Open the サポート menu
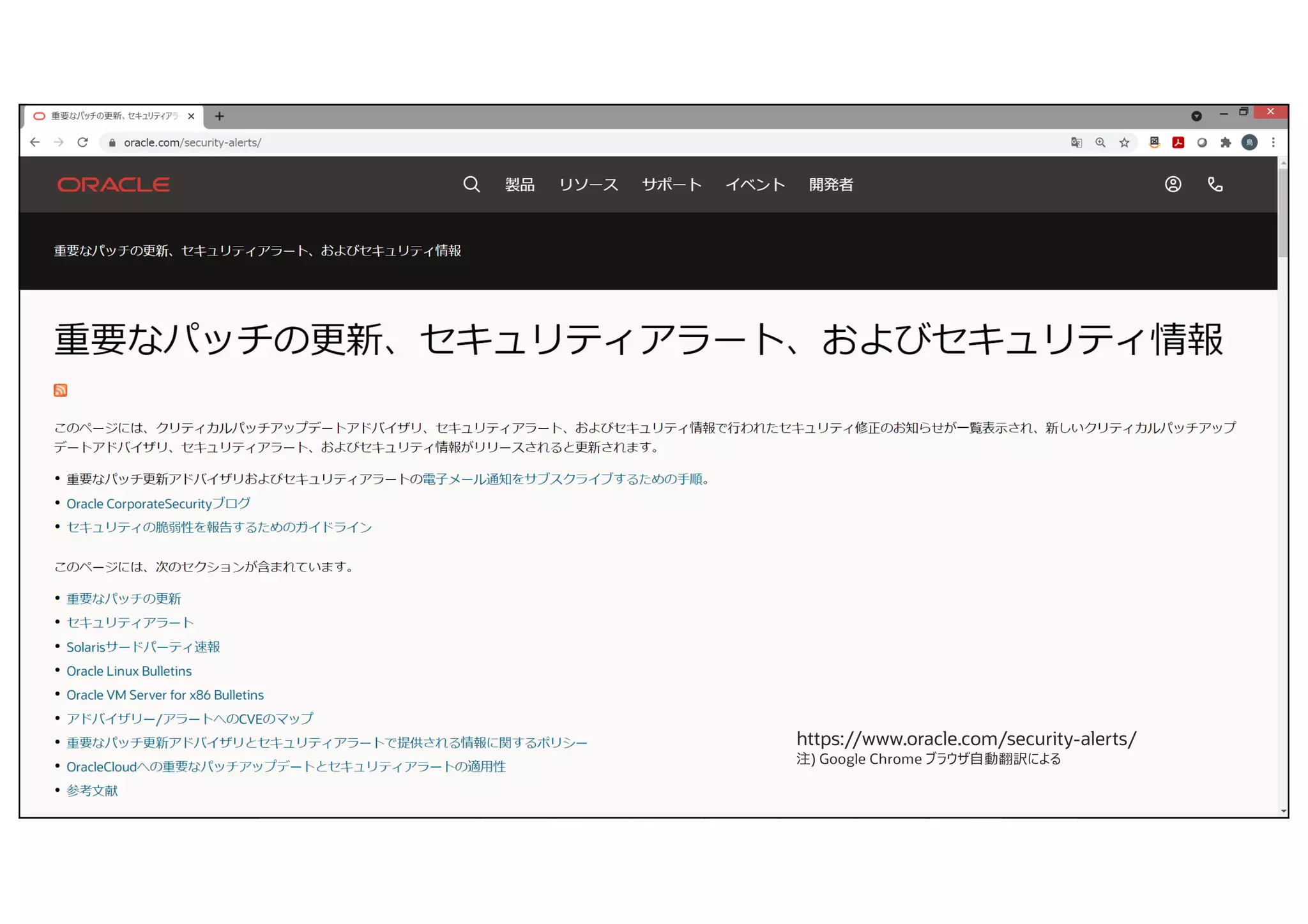The width and height of the screenshot is (1308, 924). coord(672,185)
